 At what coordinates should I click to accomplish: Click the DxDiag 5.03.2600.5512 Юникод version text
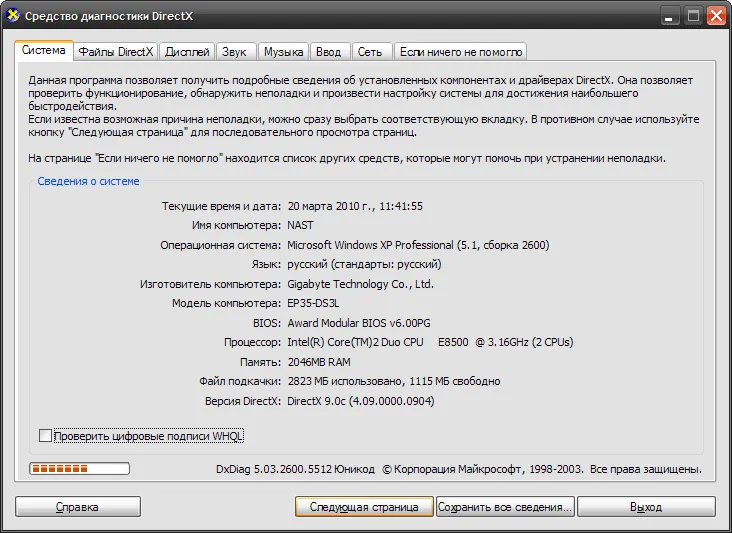point(295,469)
